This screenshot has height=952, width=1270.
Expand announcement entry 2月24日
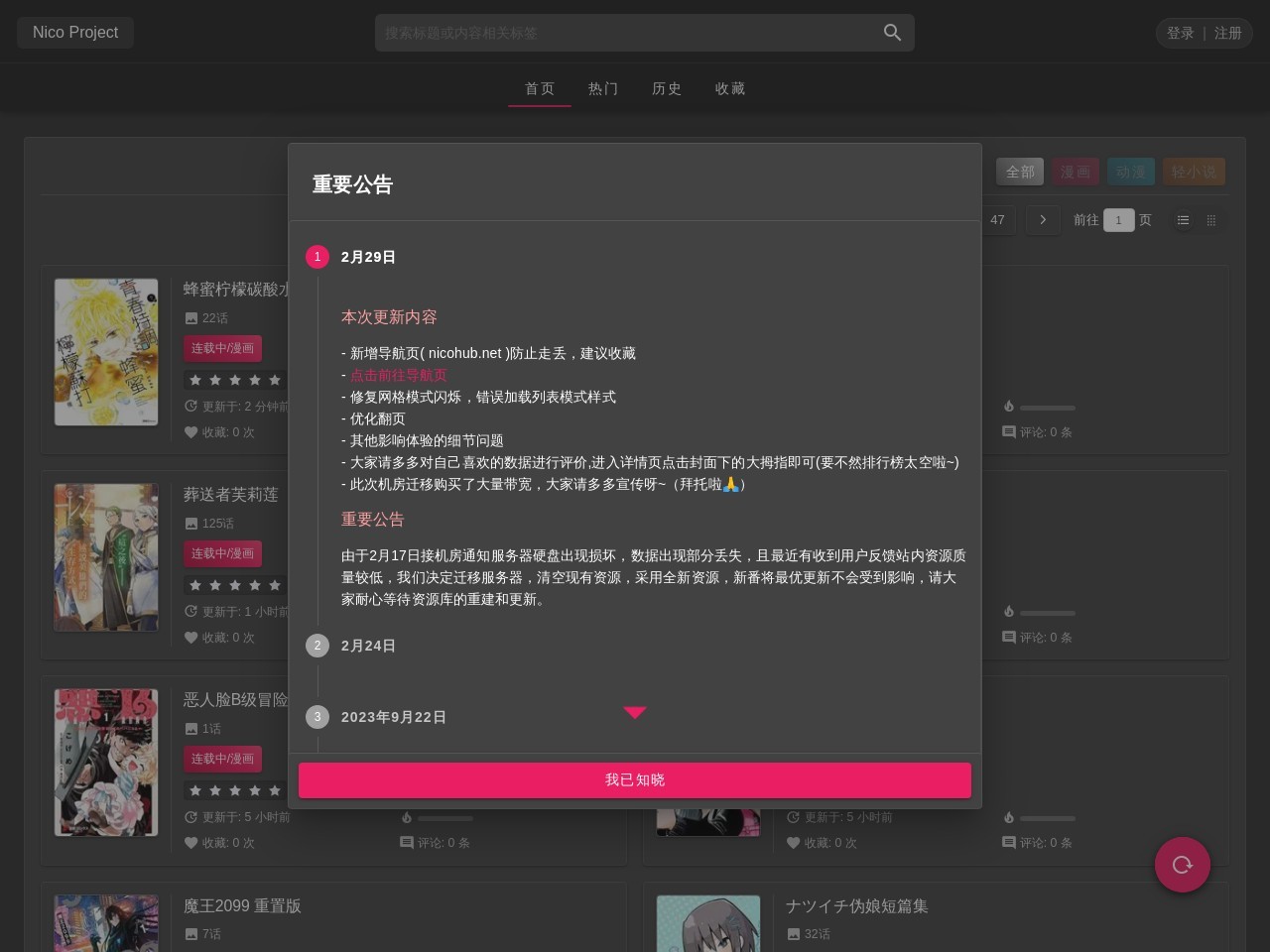(x=368, y=646)
